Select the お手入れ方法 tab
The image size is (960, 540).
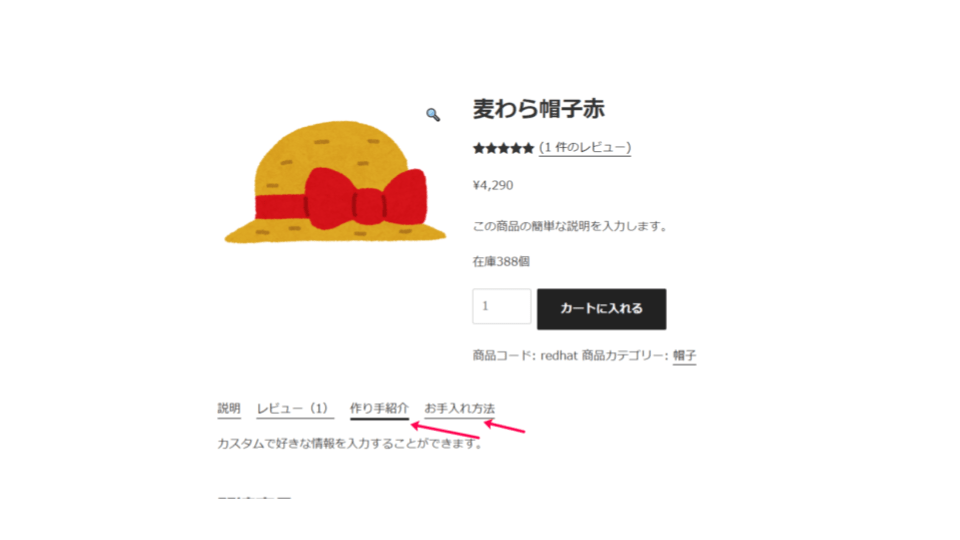pyautogui.click(x=460, y=408)
